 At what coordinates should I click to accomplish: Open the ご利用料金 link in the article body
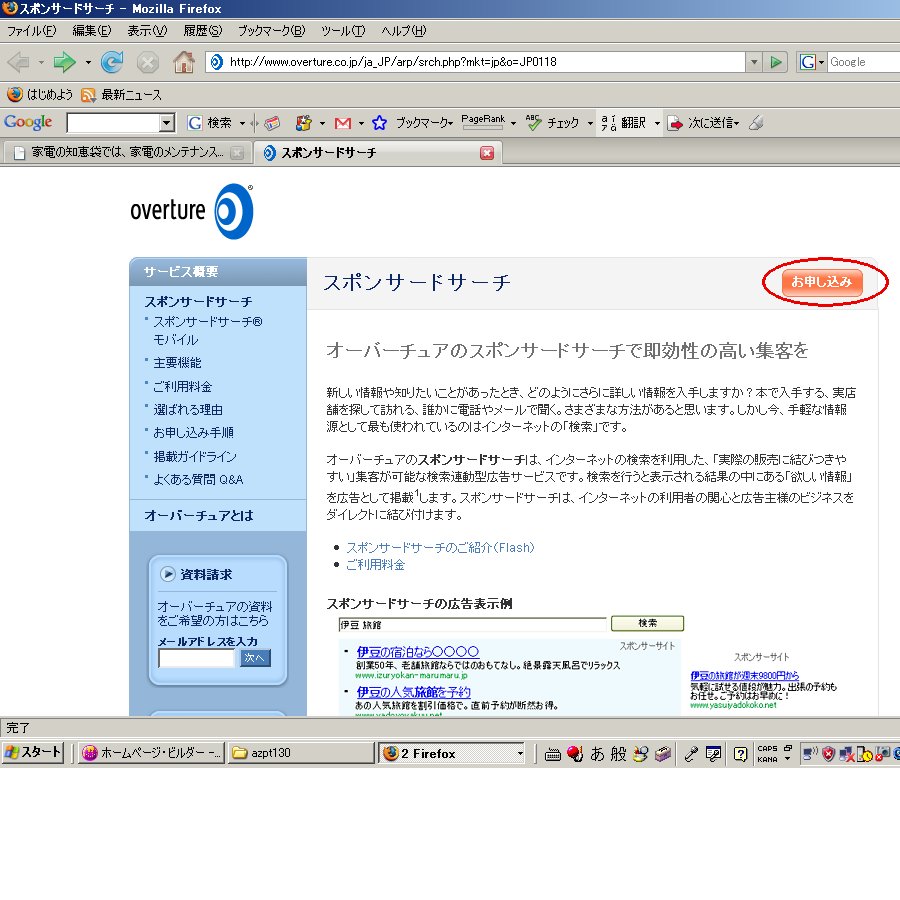point(375,565)
